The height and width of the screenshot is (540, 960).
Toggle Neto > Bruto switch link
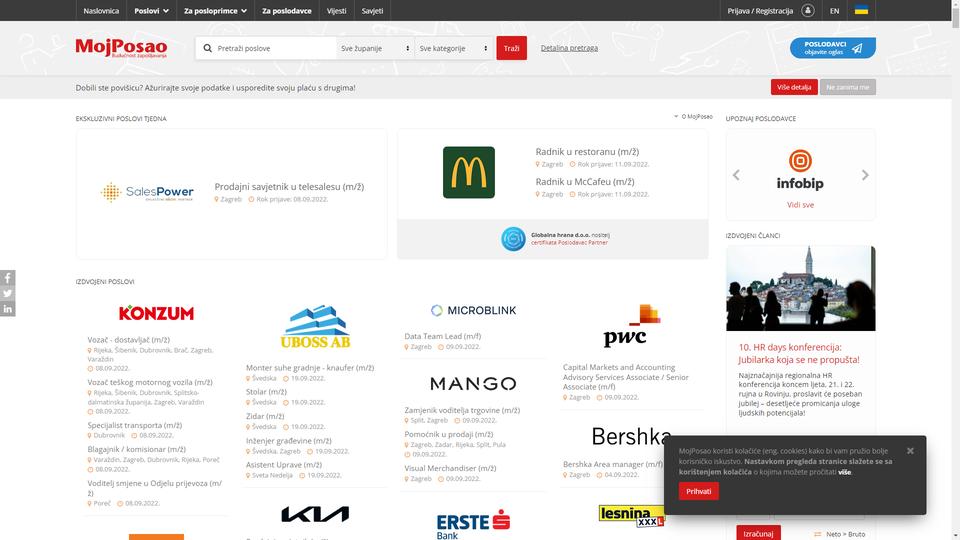[839, 534]
